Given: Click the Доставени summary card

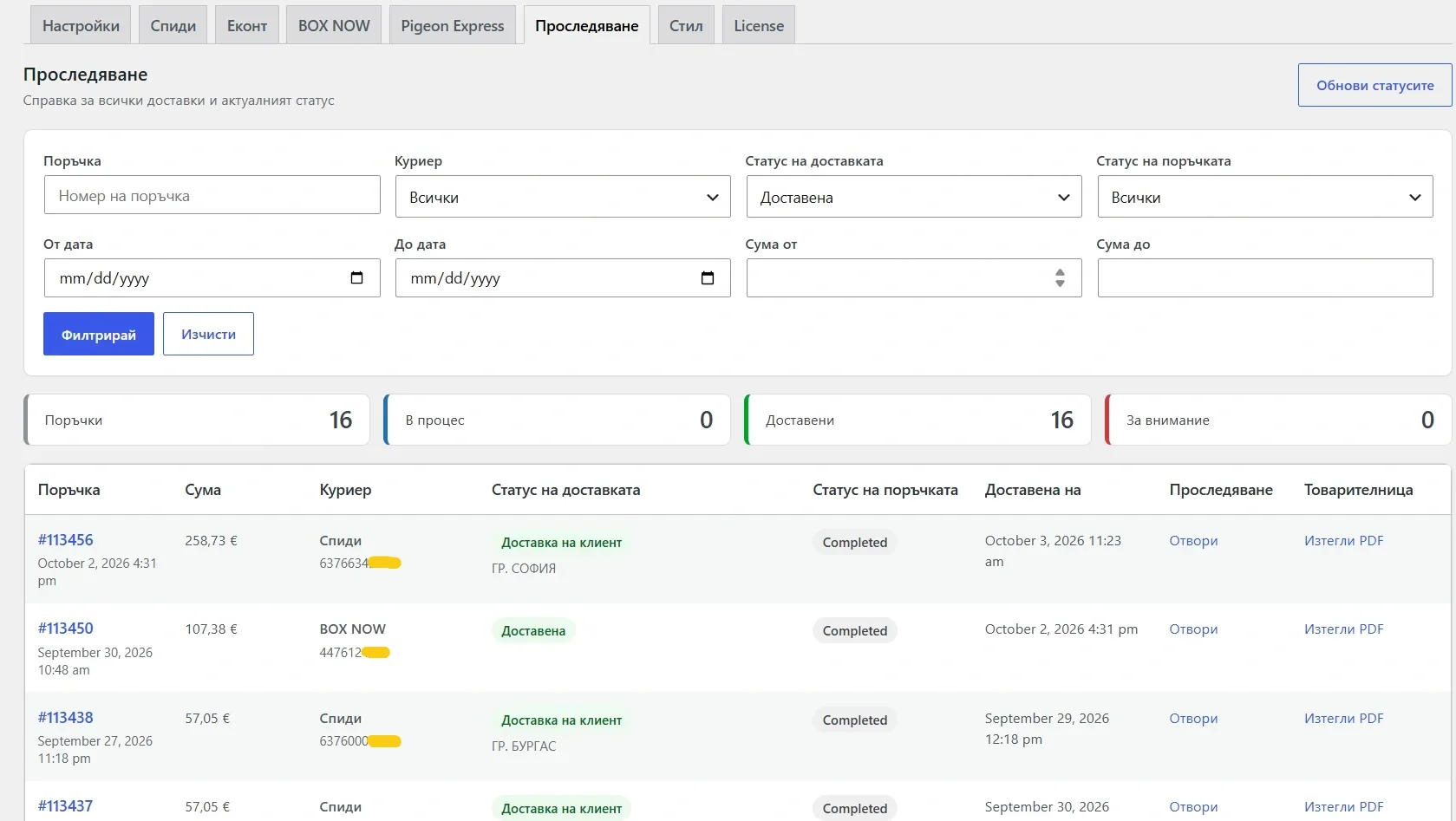Looking at the screenshot, I should [x=917, y=420].
